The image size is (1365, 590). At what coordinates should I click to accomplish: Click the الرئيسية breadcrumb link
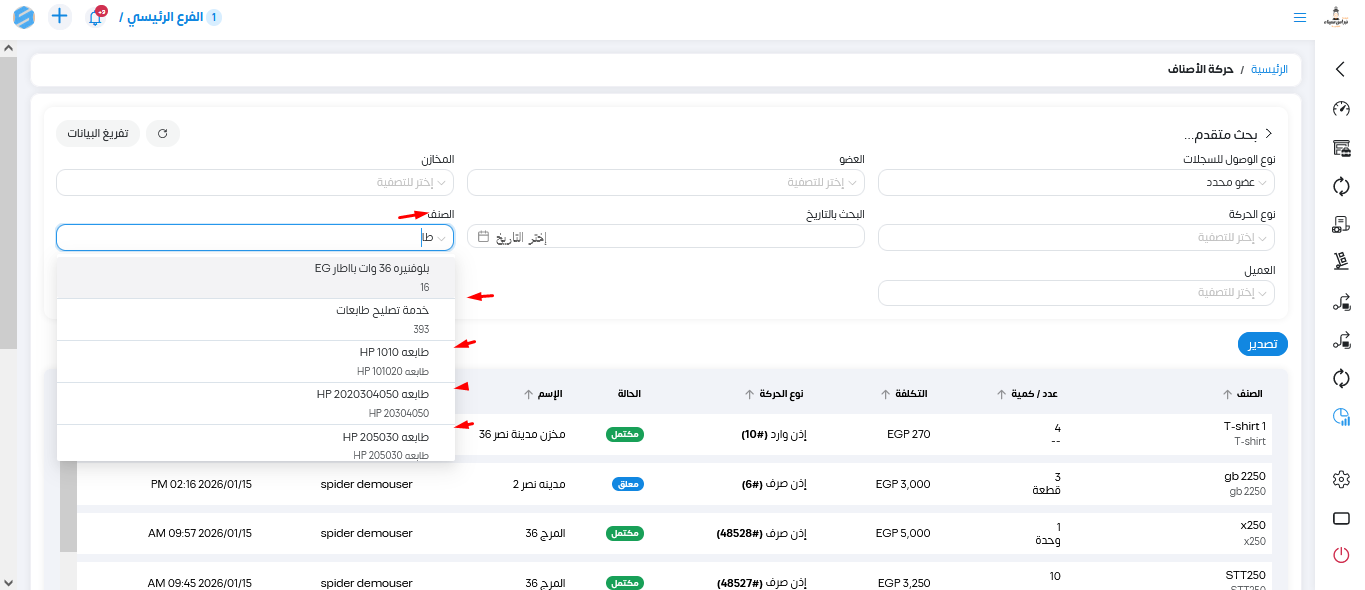[1270, 70]
